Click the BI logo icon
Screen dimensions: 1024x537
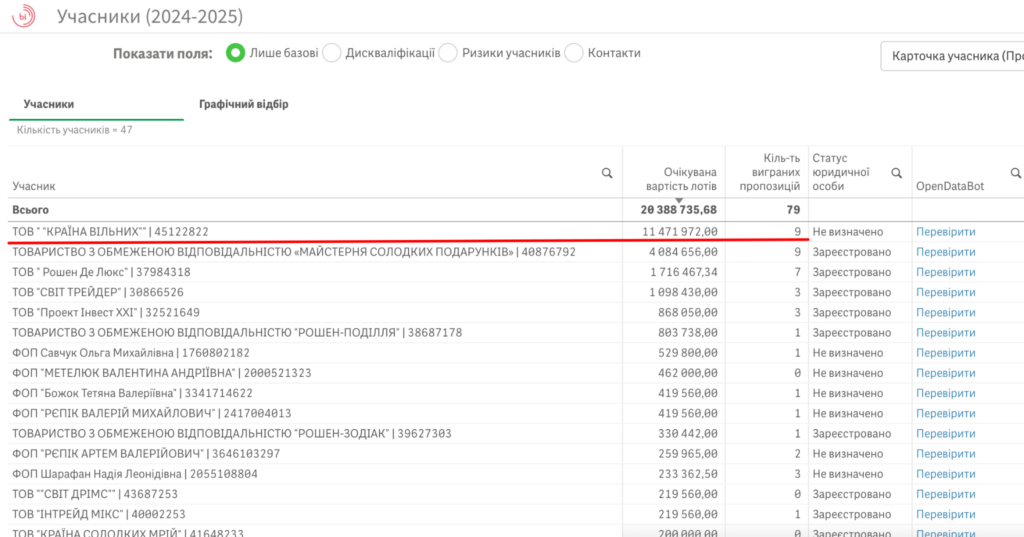22,17
